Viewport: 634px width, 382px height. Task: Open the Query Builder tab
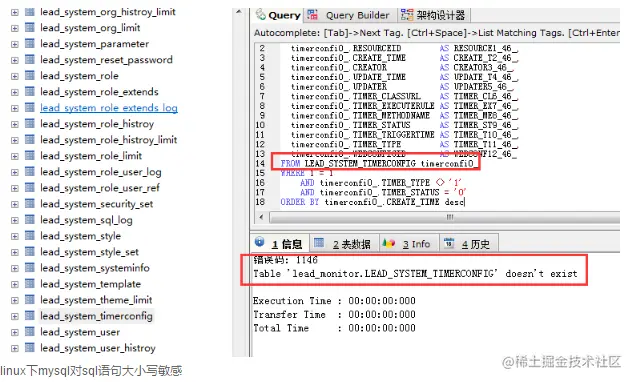(x=351, y=15)
